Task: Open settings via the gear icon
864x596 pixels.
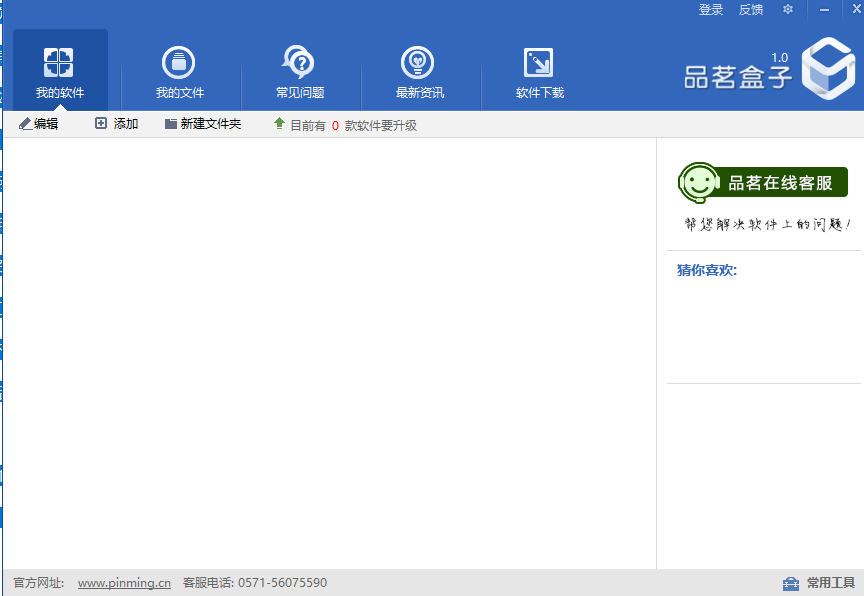Action: (788, 9)
